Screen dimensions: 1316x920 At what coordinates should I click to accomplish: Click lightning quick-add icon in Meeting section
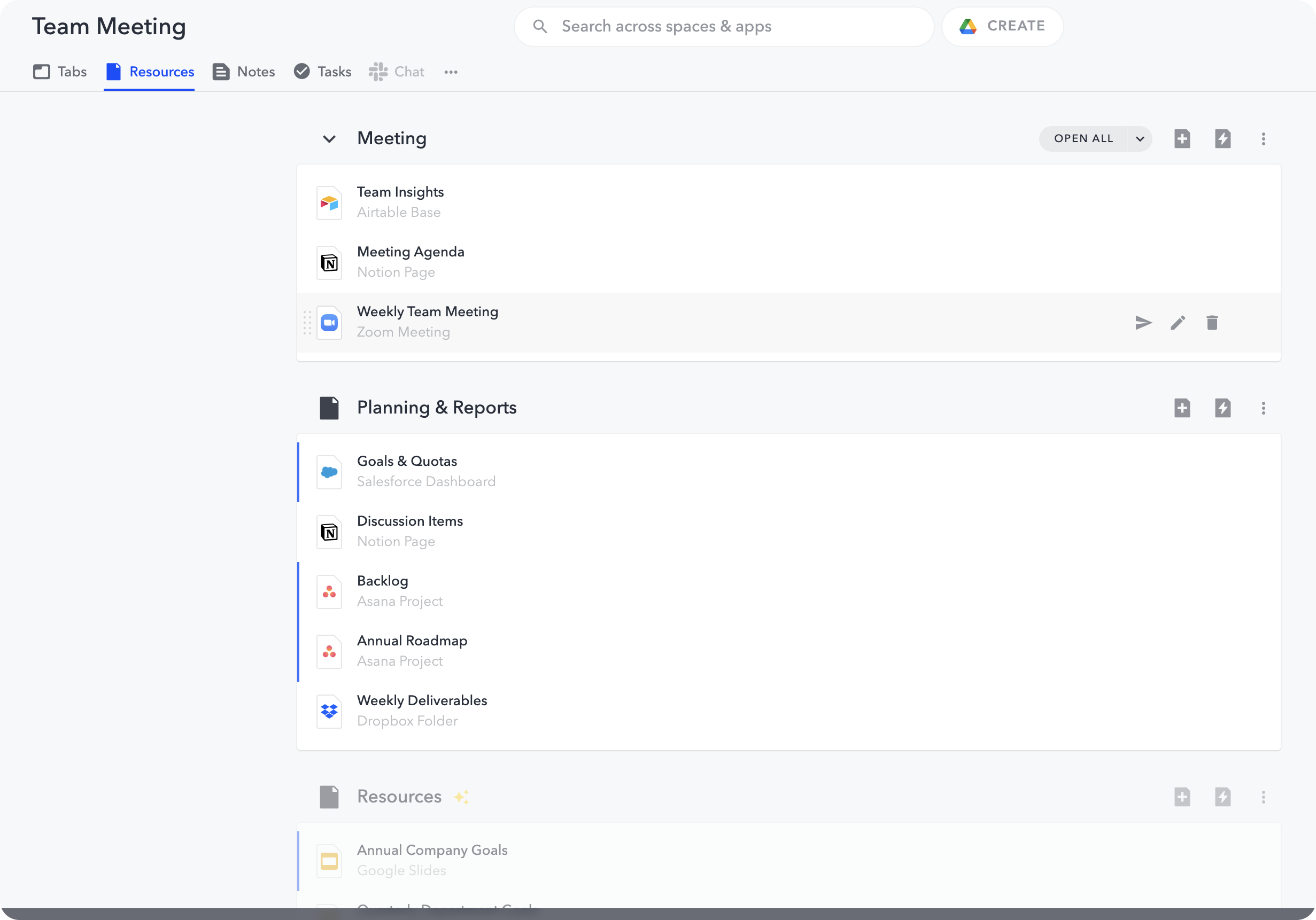click(1222, 138)
